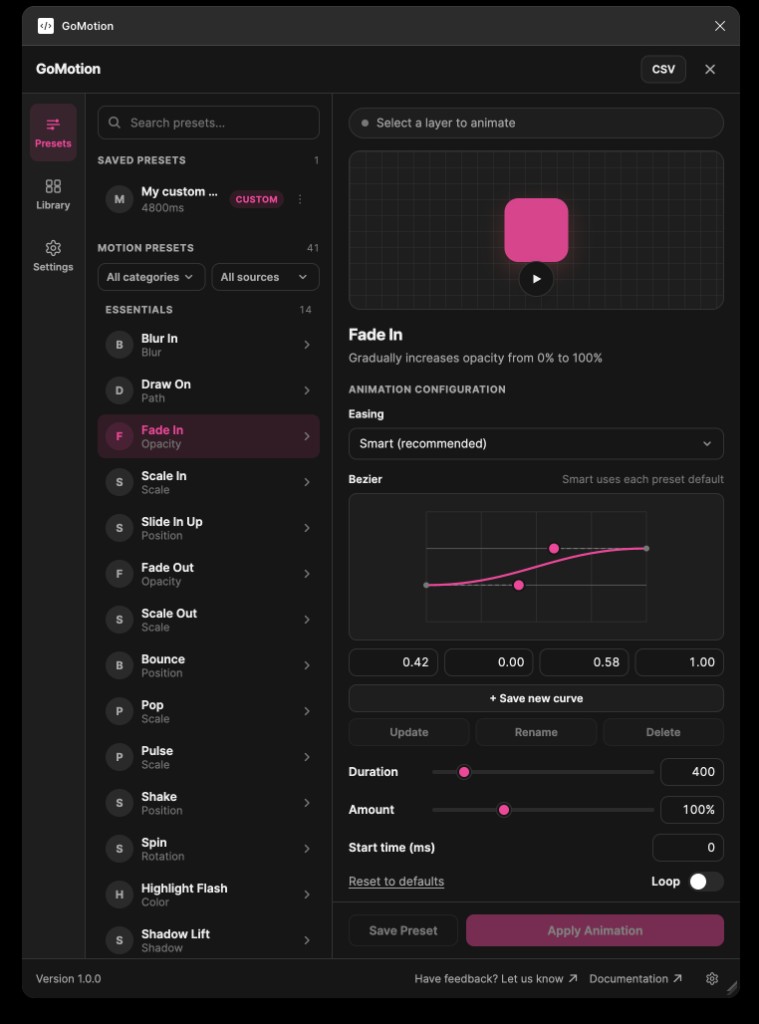Viewport: 759px width, 1024px height.
Task: Open the All categories dropdown
Action: 151,277
